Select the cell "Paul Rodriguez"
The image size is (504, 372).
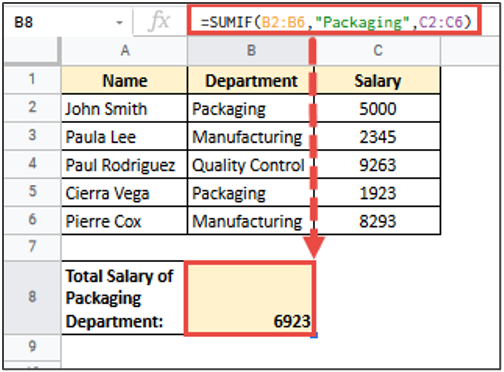pyautogui.click(x=125, y=164)
